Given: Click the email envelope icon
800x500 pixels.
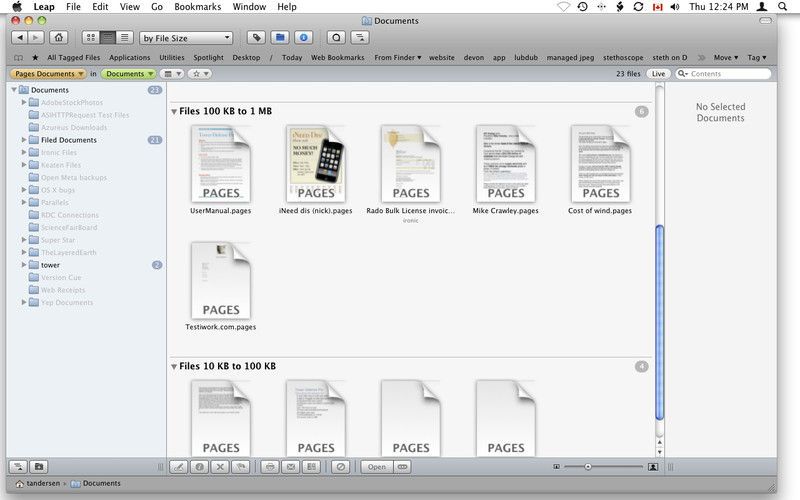Looking at the screenshot, I should click(291, 466).
